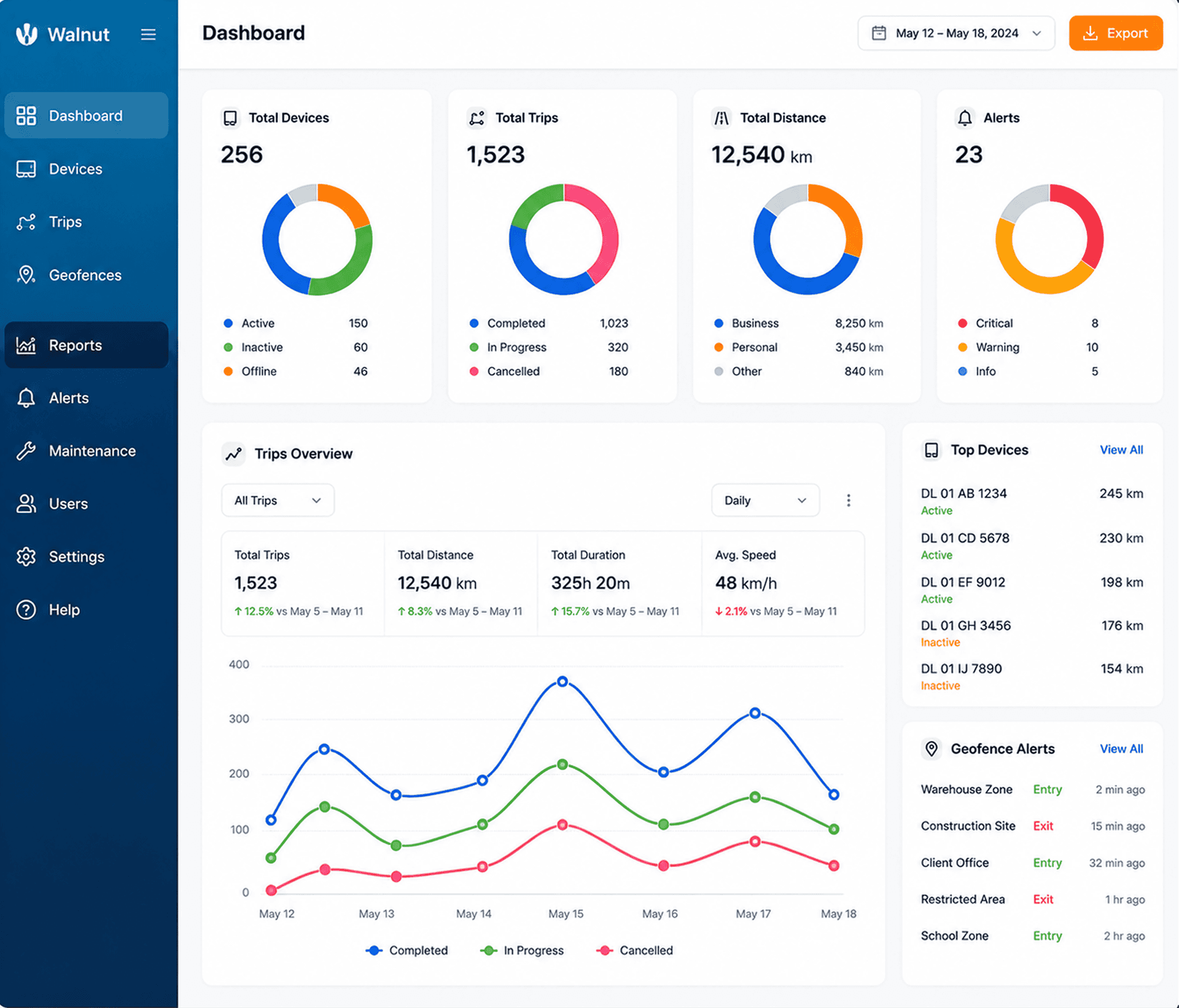Image resolution: width=1179 pixels, height=1008 pixels.
Task: Click the Alerts donut chart
Action: click(1049, 240)
